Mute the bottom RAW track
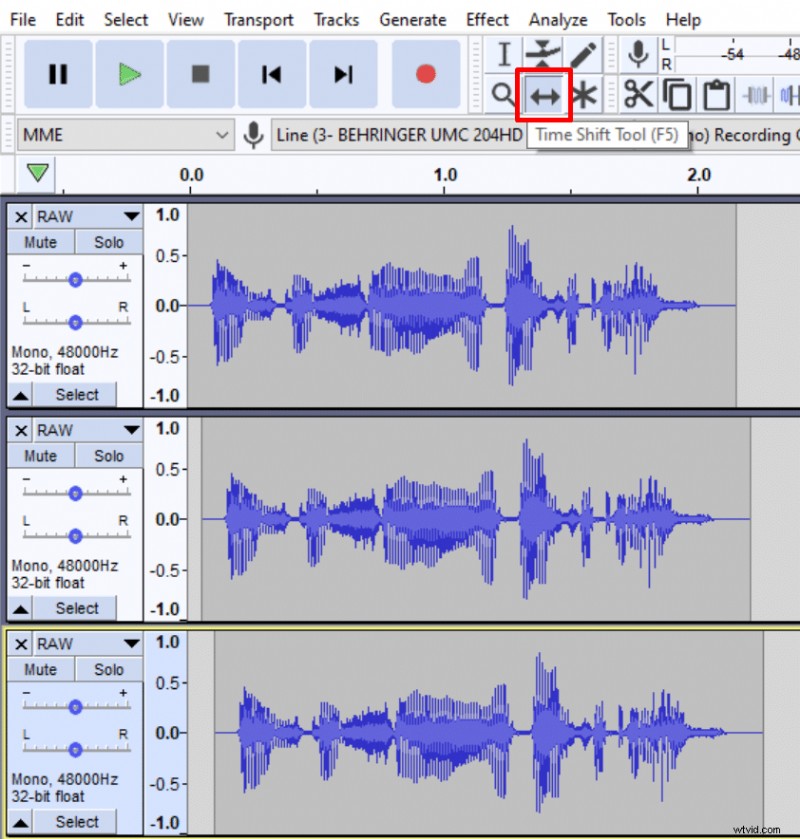The height and width of the screenshot is (839, 800). 40,669
